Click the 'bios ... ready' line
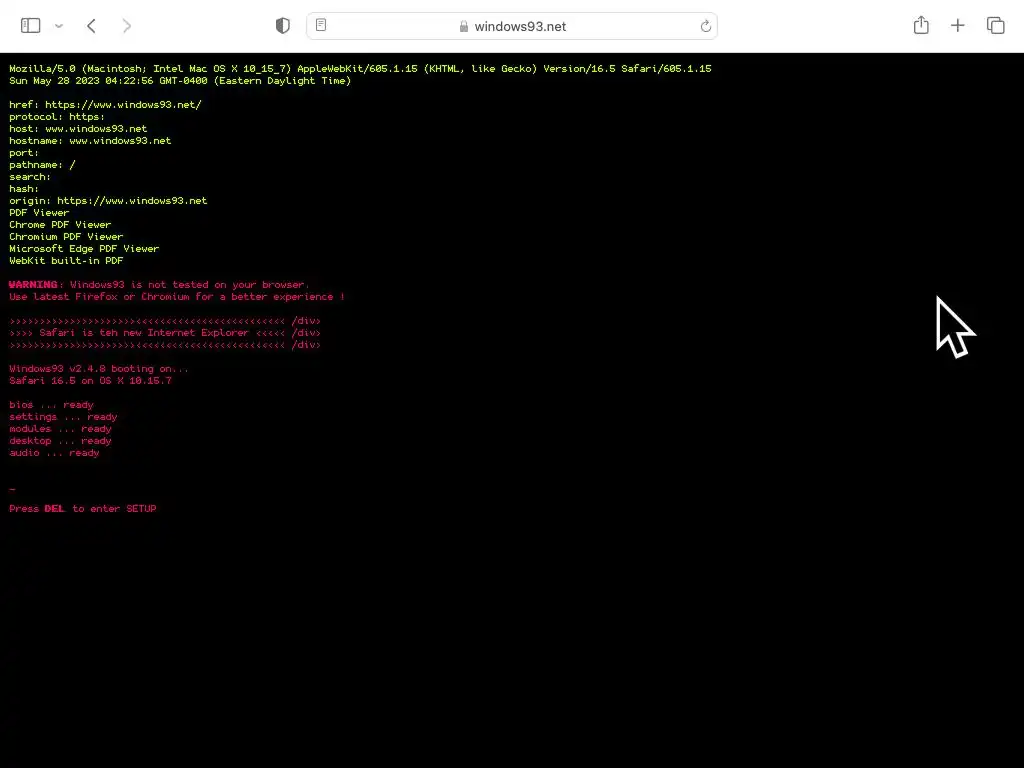 [x=51, y=405]
